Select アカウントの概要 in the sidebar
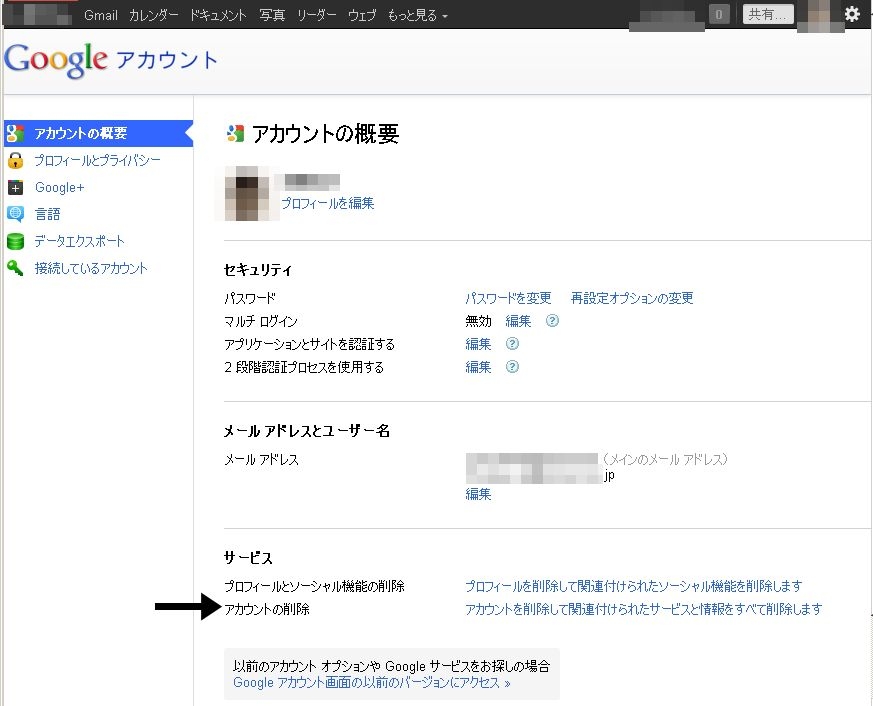The width and height of the screenshot is (873, 706). click(98, 133)
